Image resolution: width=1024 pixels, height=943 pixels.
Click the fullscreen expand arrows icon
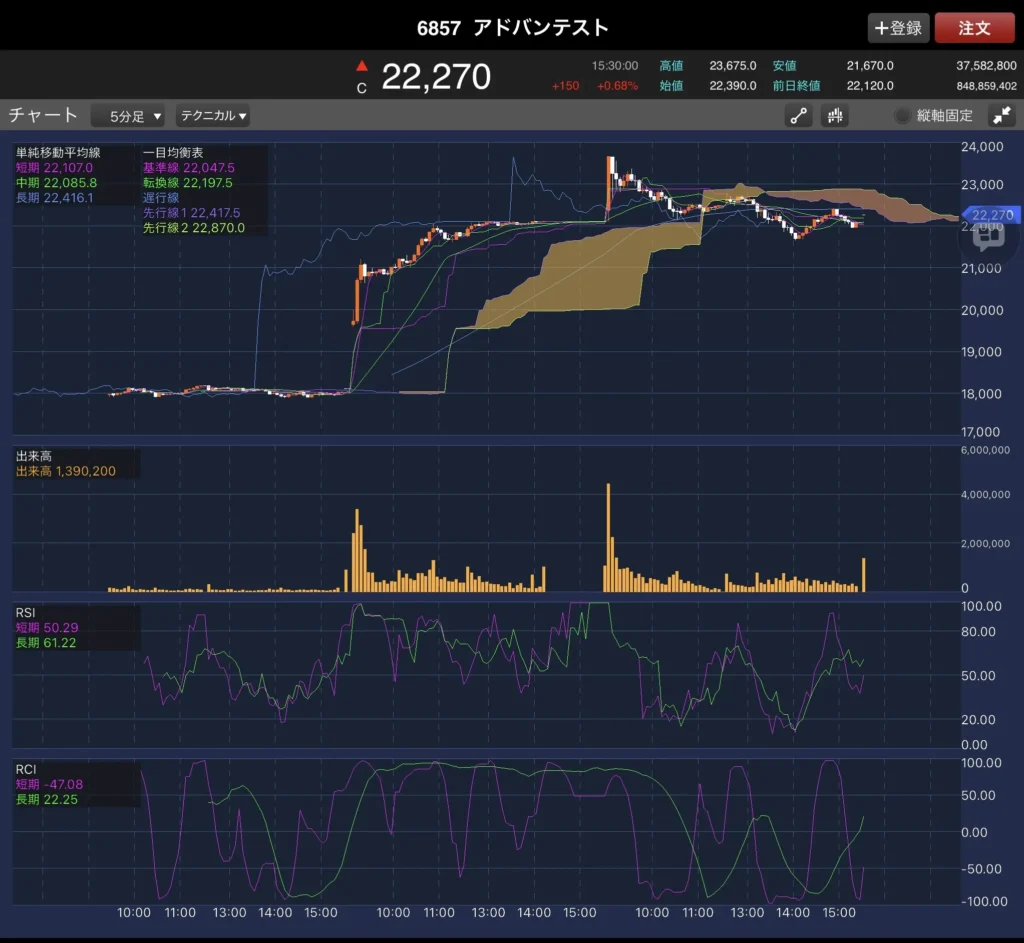point(1001,116)
